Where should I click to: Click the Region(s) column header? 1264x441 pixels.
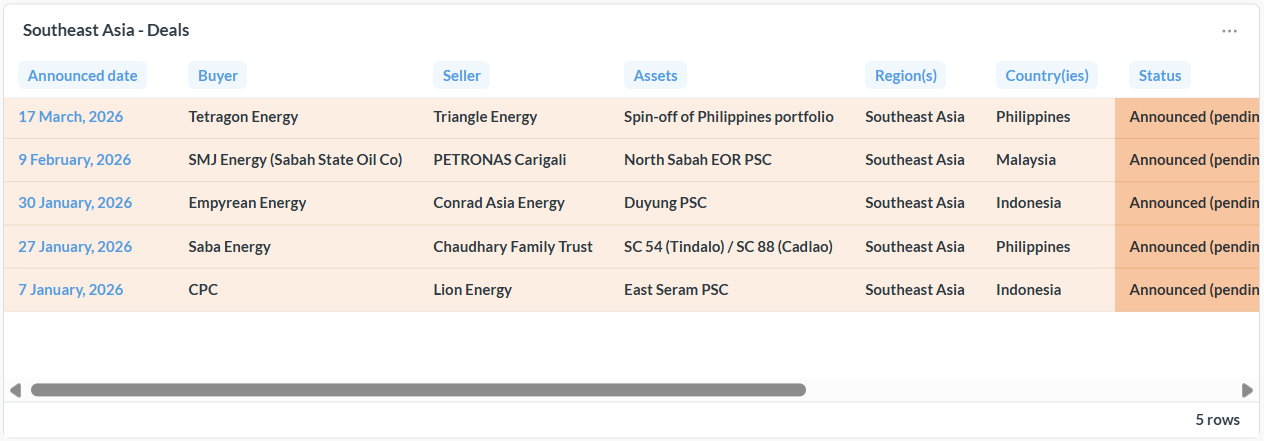point(905,75)
